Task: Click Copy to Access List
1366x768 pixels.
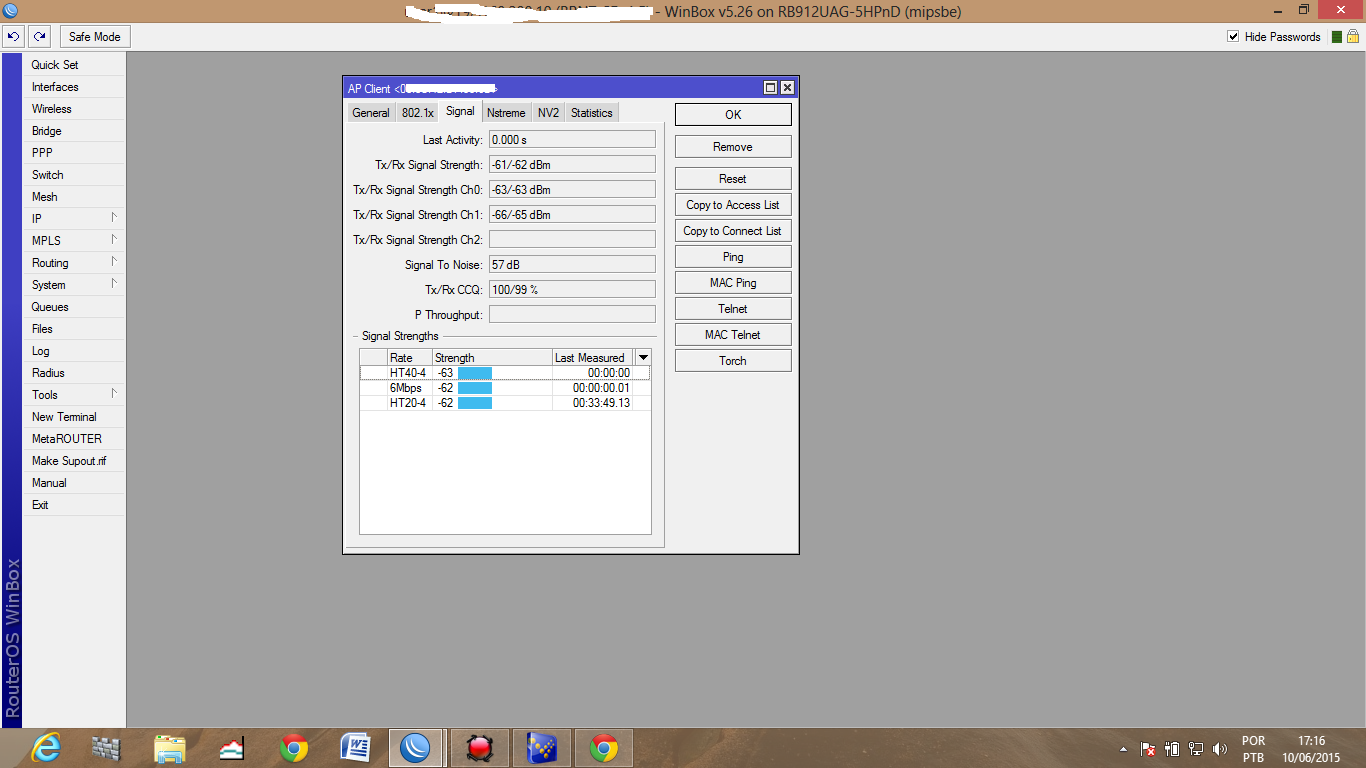Action: point(733,205)
